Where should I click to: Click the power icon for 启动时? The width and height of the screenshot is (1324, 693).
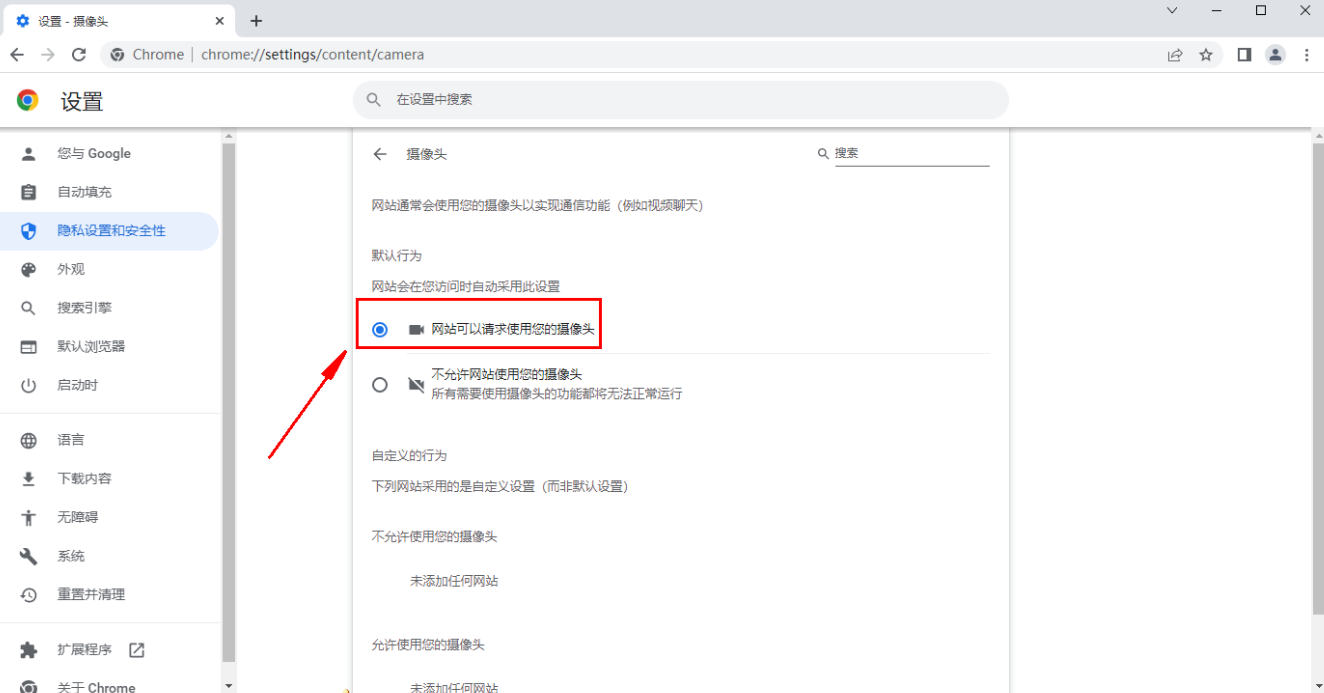(28, 385)
